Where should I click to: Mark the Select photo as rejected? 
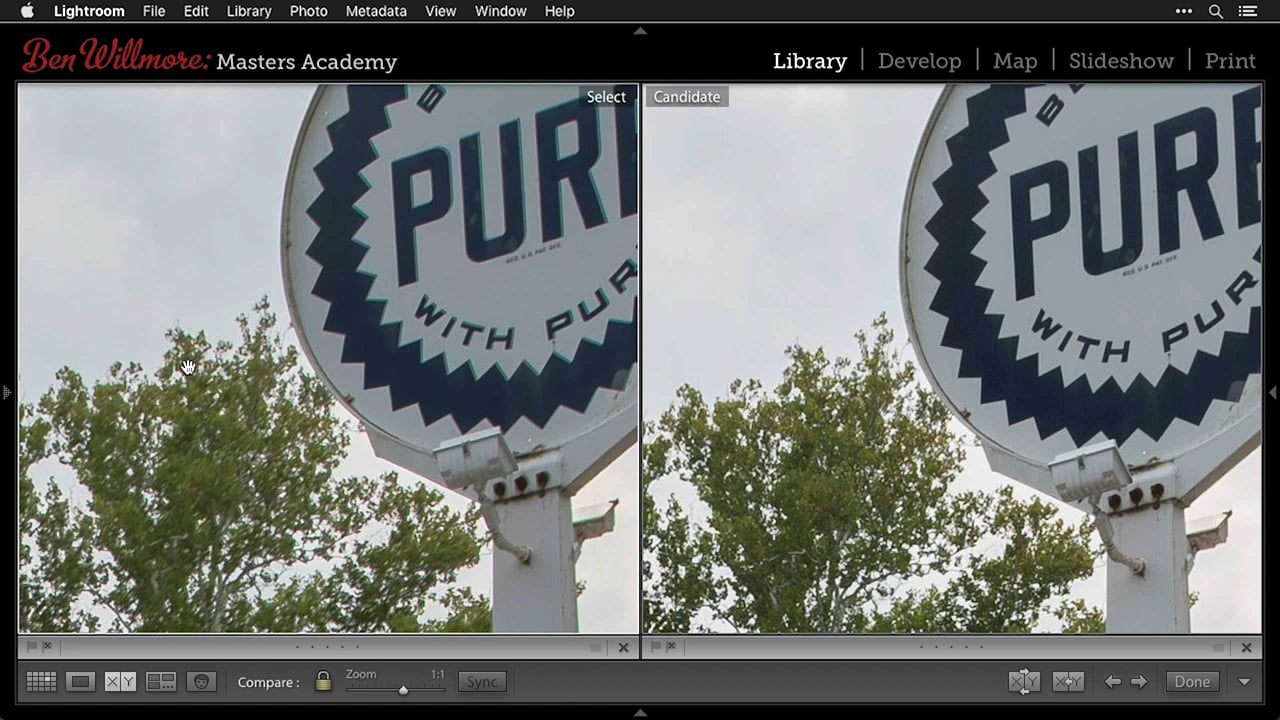click(47, 647)
